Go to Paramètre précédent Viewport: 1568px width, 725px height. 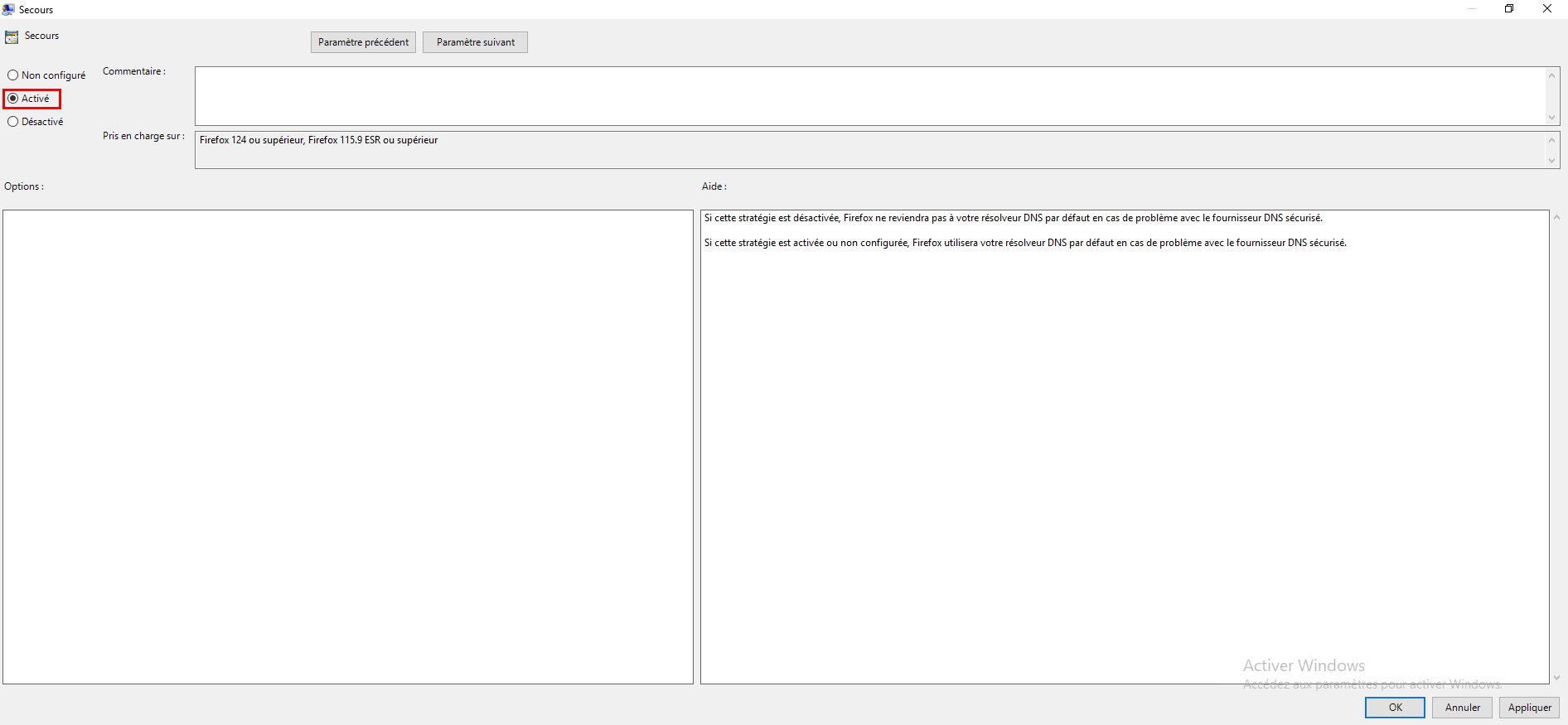363,42
